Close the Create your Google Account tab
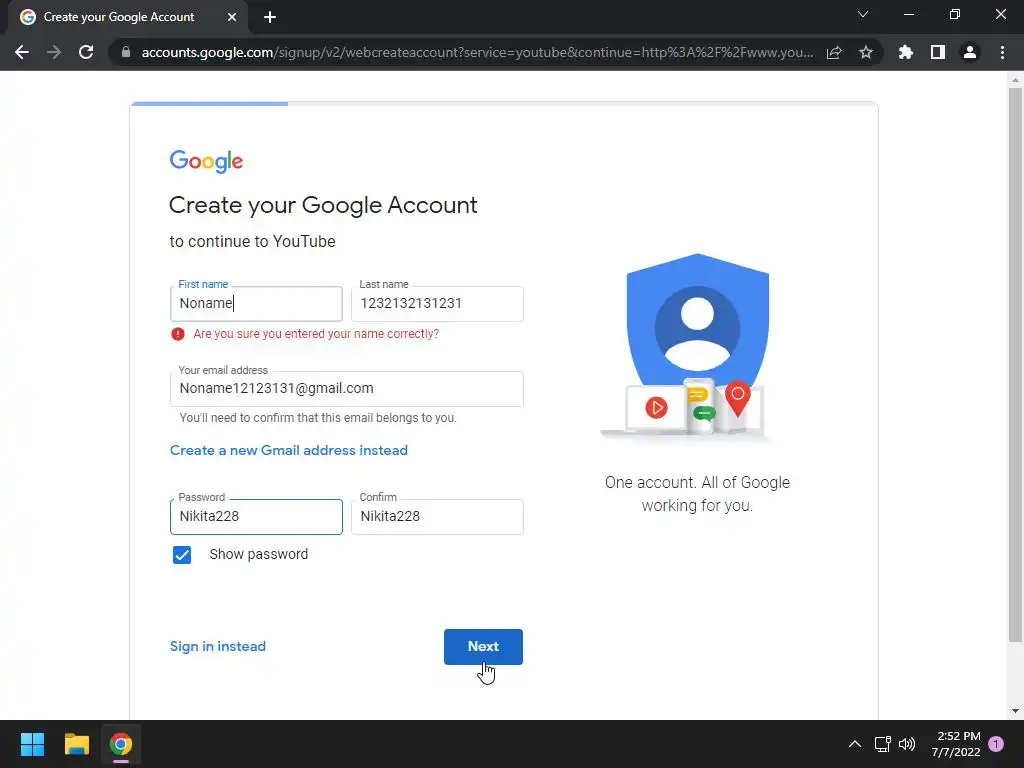Viewport: 1024px width, 768px height. coord(232,17)
